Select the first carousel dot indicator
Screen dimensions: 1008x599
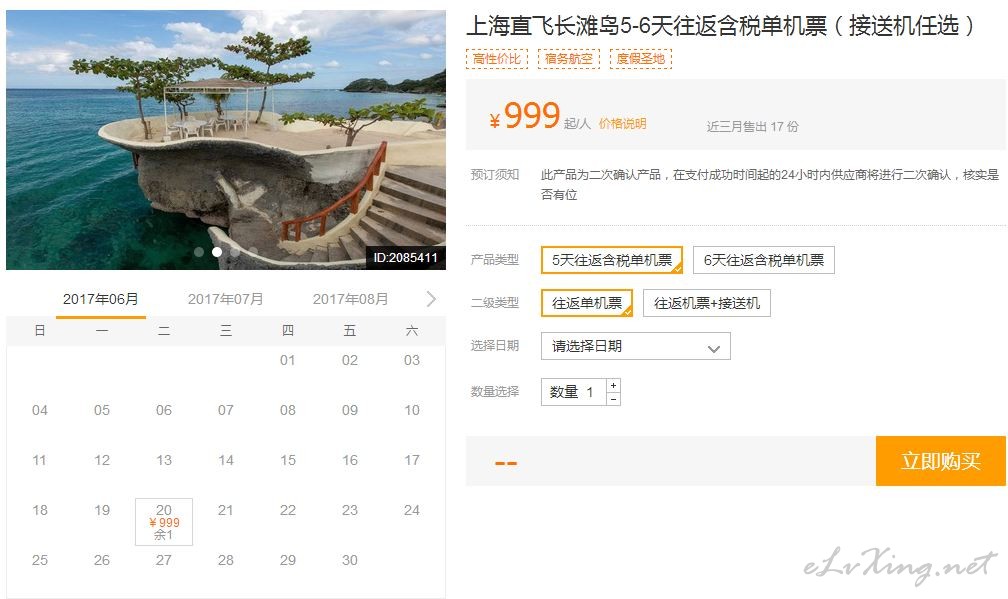tap(199, 252)
